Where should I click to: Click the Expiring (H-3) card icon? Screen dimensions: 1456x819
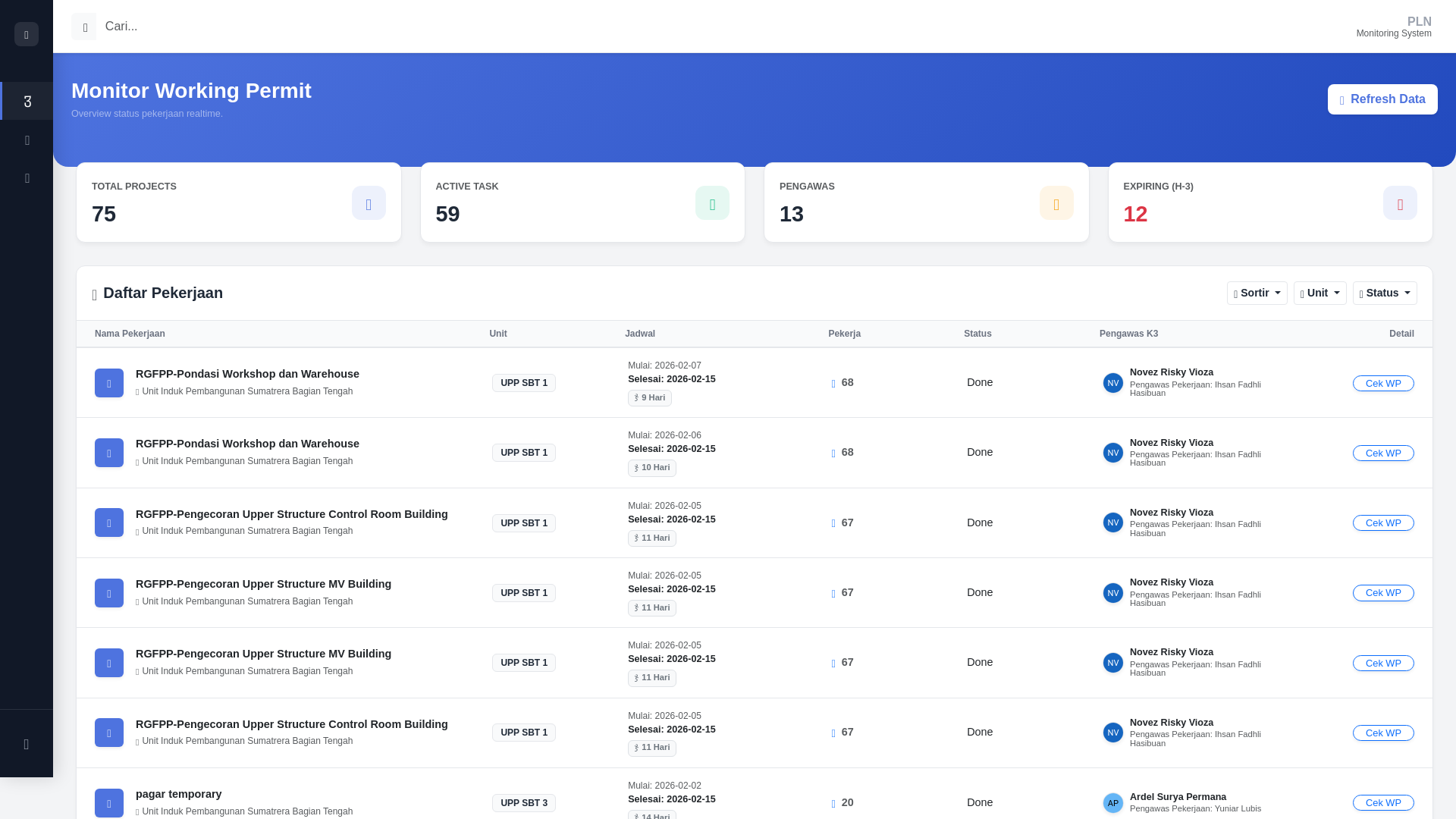[1400, 203]
